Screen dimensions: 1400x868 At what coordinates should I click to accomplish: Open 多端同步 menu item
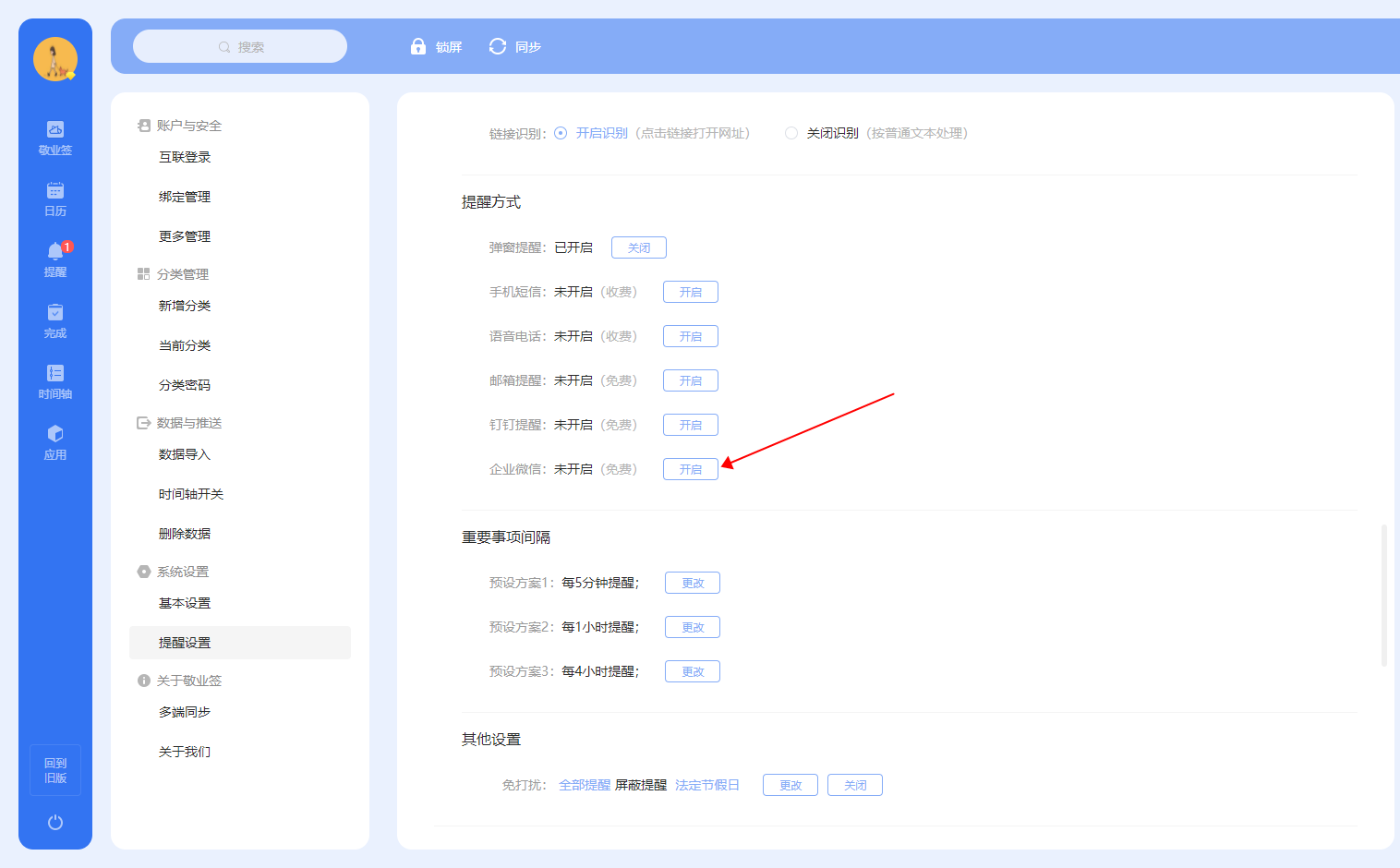pyautogui.click(x=185, y=712)
